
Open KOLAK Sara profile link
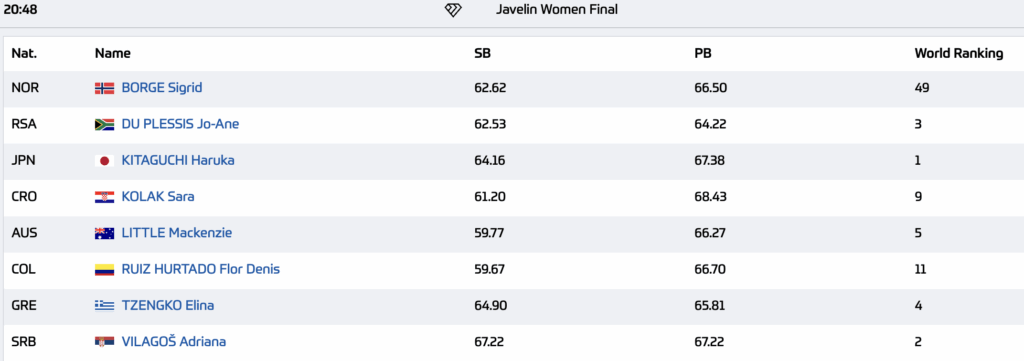point(158,196)
